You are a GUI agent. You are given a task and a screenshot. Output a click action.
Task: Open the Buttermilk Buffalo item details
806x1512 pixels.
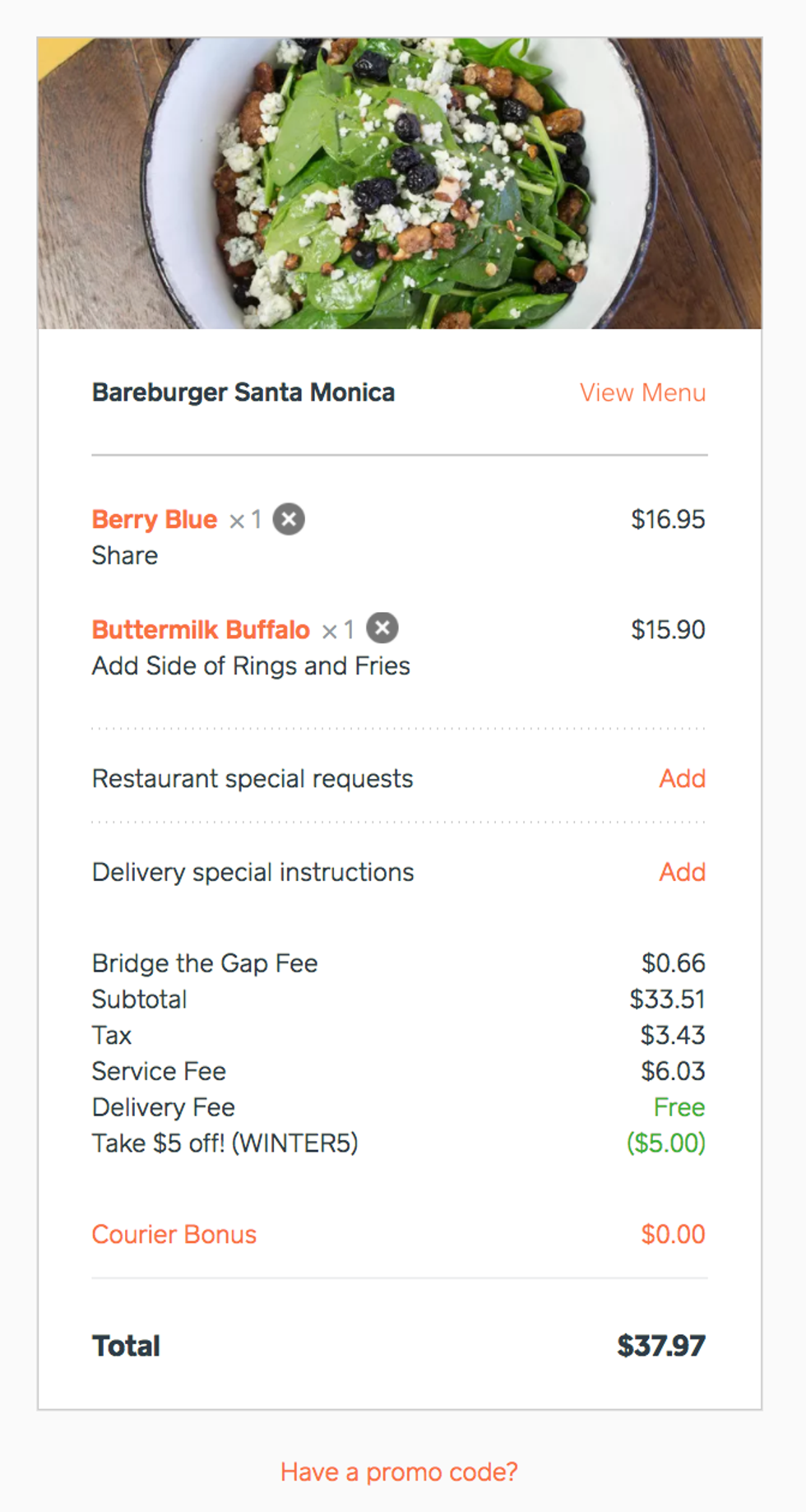pos(201,629)
